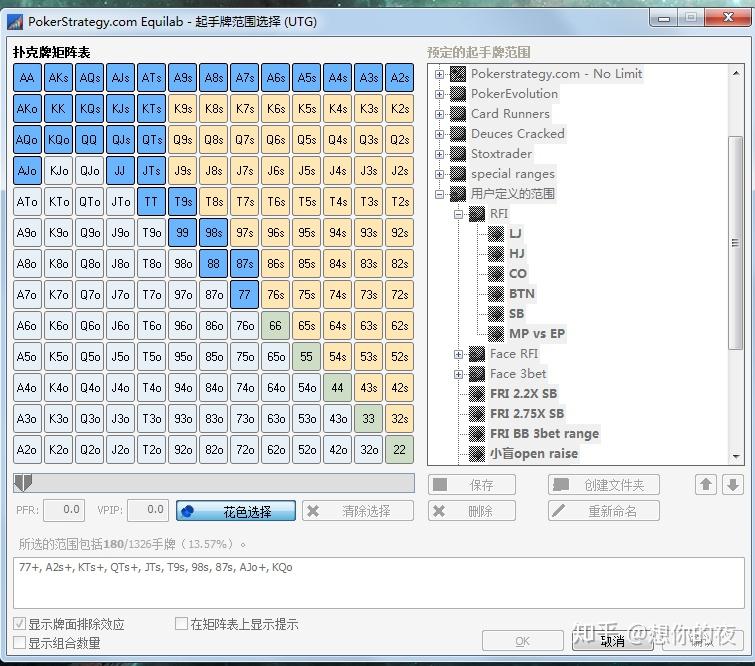Move selected range down with the arrow button
This screenshot has height=666, width=755.
click(x=733, y=484)
